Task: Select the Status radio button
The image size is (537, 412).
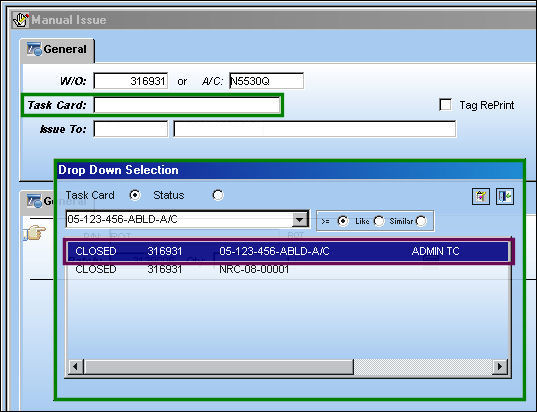Action: (x=218, y=195)
